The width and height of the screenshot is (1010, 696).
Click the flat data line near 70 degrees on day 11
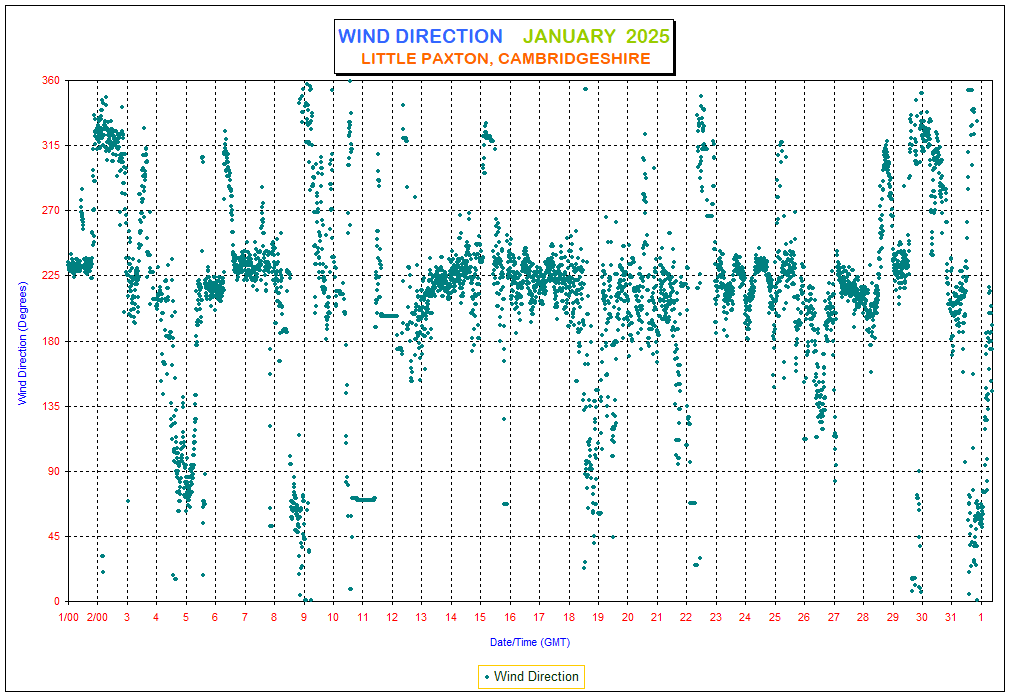(x=363, y=499)
